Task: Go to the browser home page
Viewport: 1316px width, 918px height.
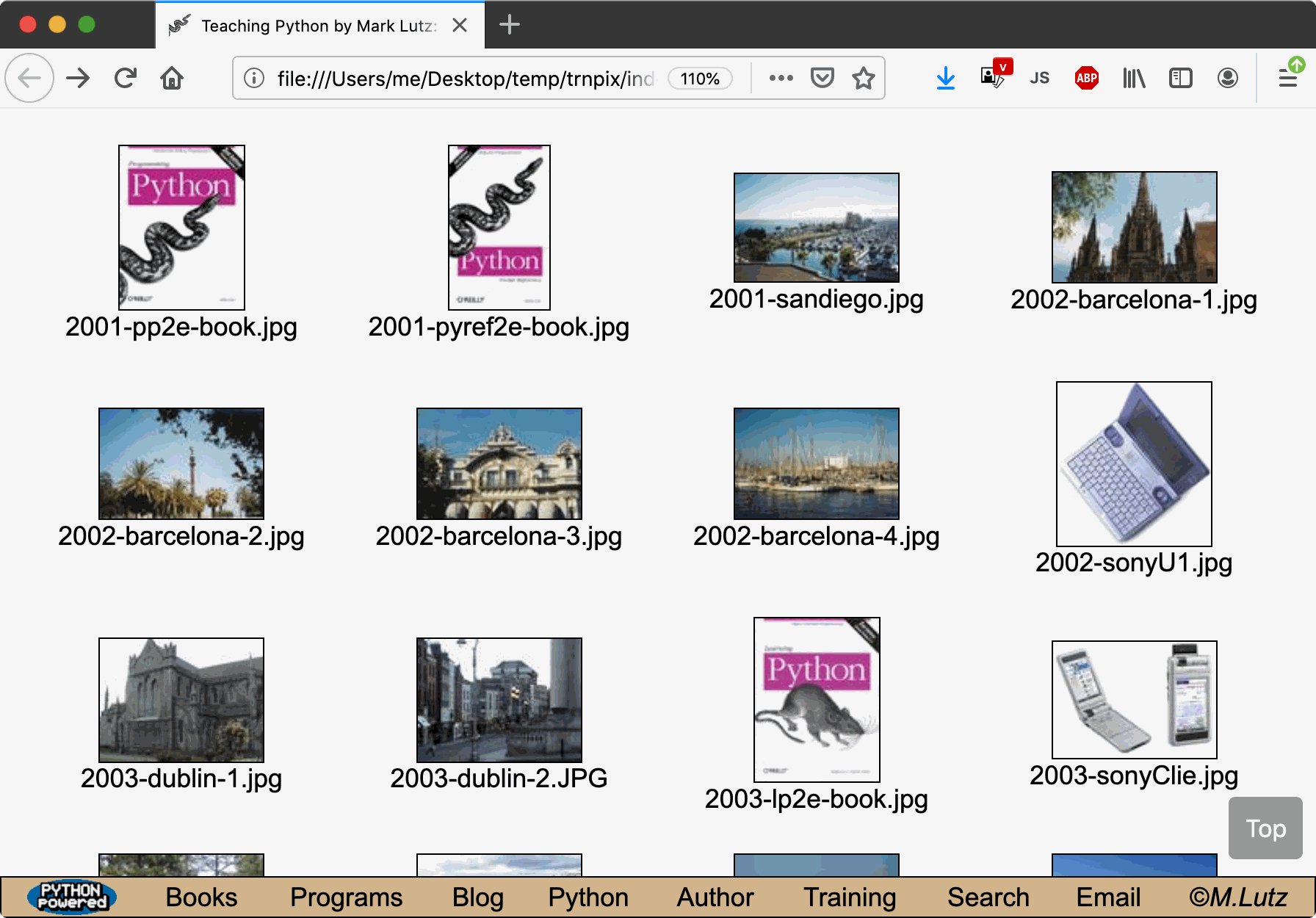Action: pos(172,78)
